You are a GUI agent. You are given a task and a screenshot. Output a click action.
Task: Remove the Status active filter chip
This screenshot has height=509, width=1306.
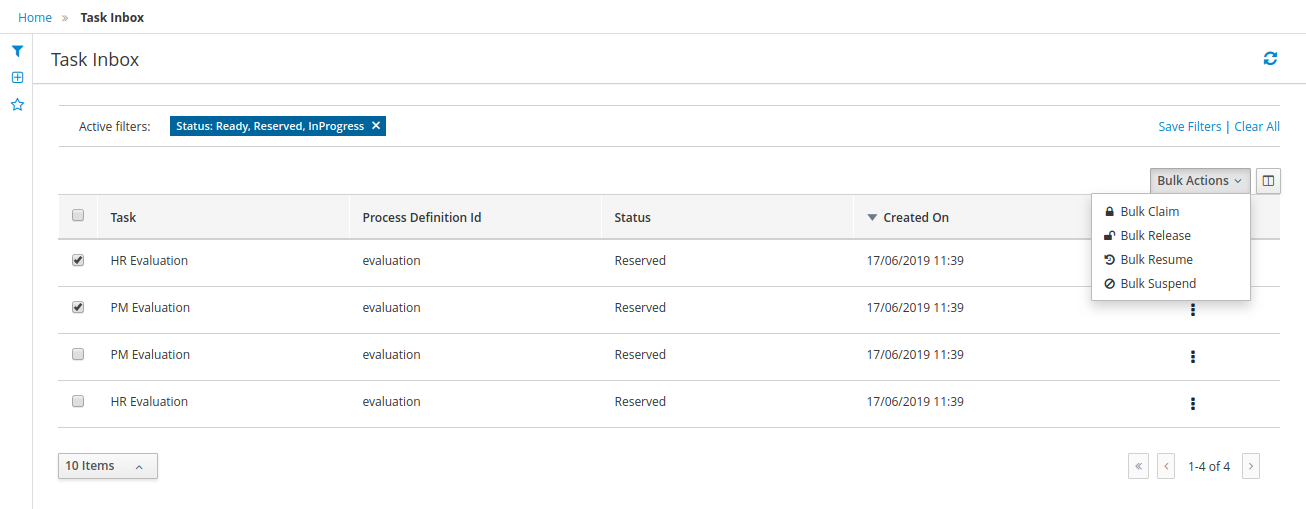(x=376, y=126)
